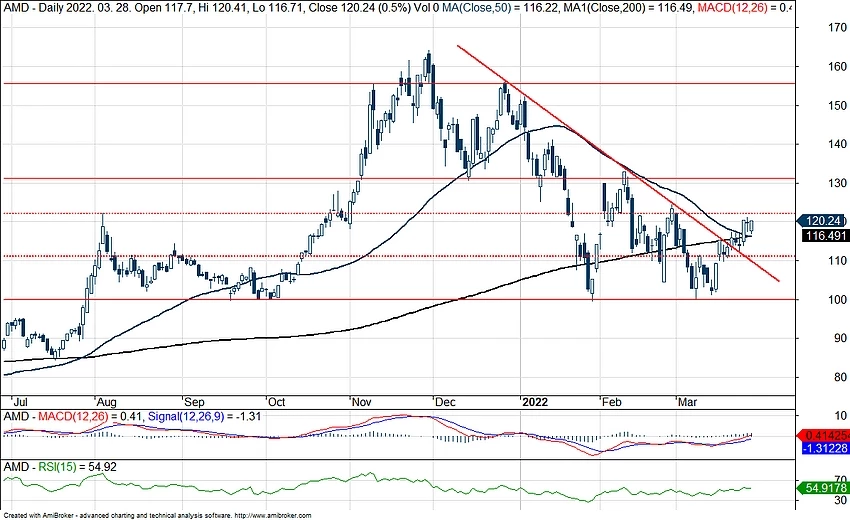Click the Oct month label on the time axis
Screen dimensions: 850x520
coord(276,402)
